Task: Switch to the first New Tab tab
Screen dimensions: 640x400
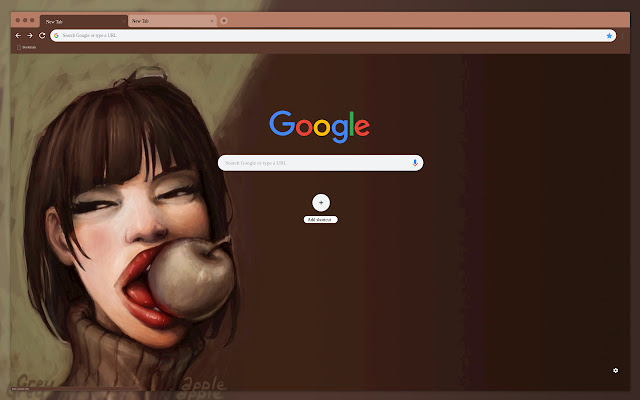Action: click(x=84, y=21)
